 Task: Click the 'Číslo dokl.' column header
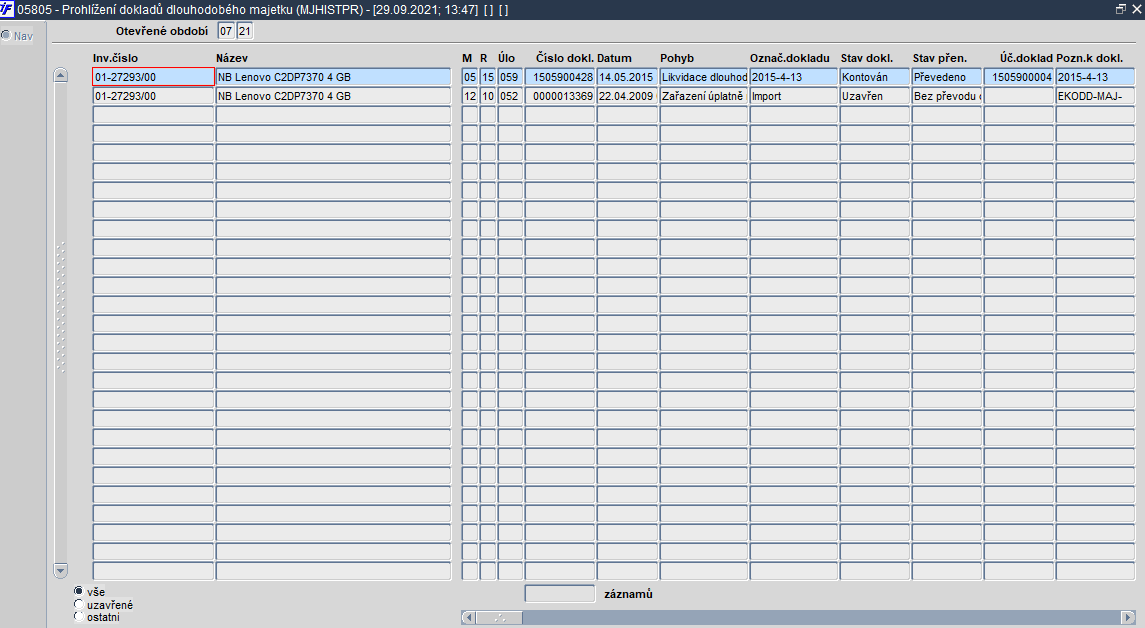pos(564,58)
